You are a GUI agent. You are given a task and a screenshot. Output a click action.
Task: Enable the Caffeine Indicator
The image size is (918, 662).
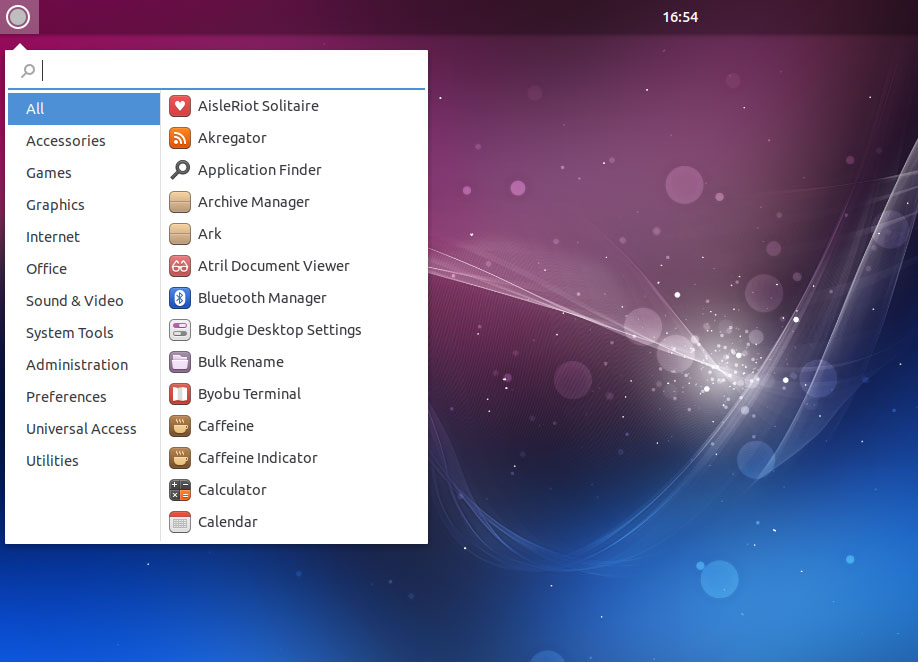coord(258,458)
